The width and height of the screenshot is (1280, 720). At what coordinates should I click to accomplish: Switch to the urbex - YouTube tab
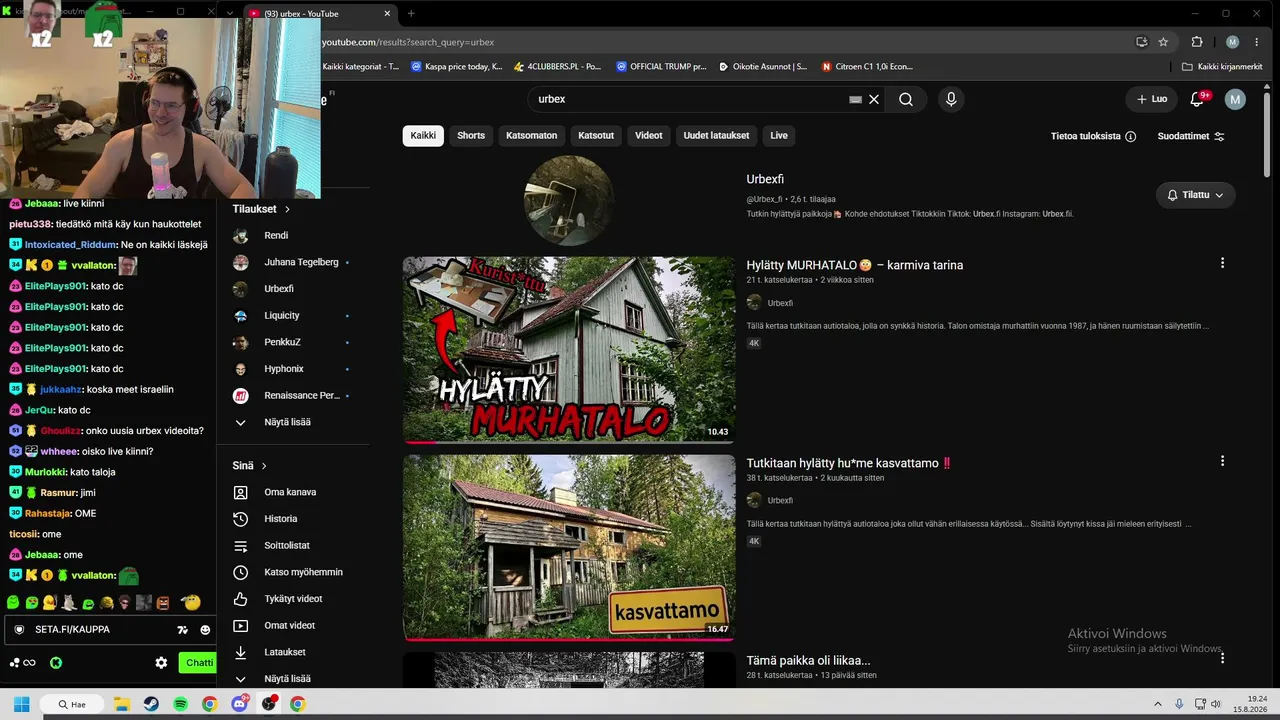[x=320, y=14]
